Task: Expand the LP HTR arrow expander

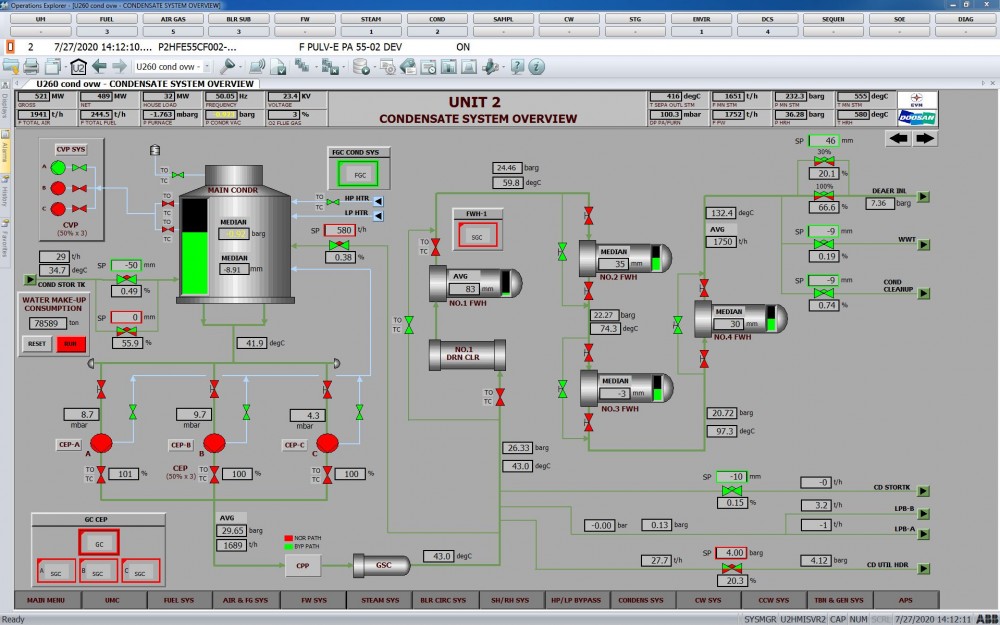Action: click(380, 211)
